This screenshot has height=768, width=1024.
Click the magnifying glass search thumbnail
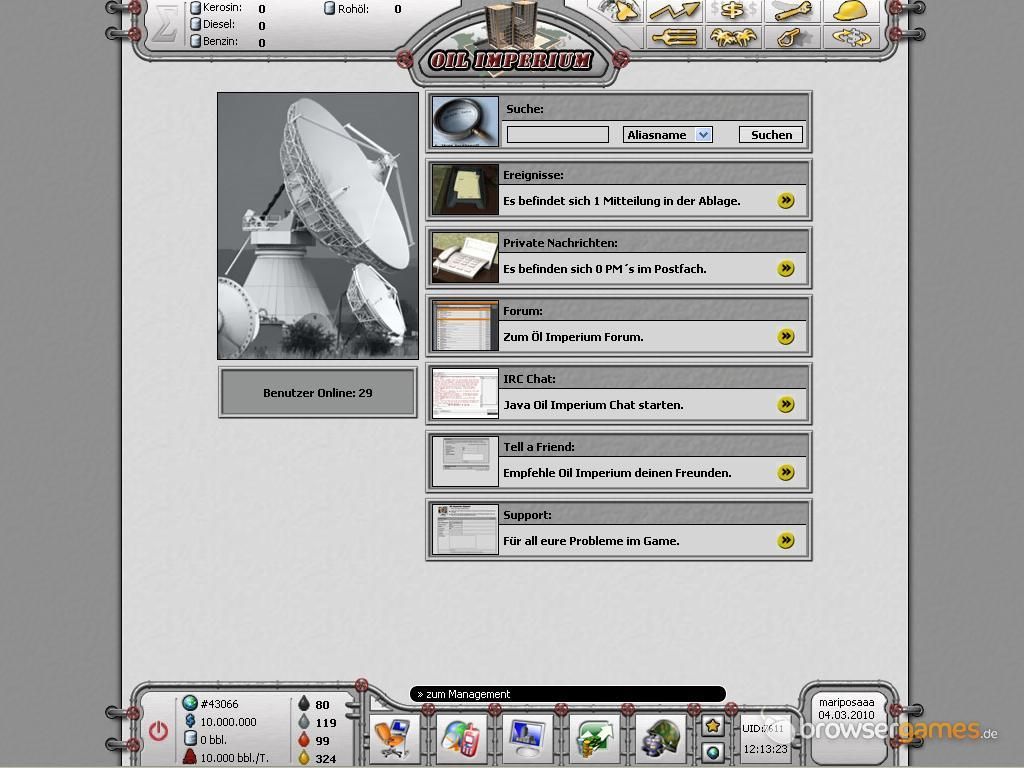pos(465,121)
